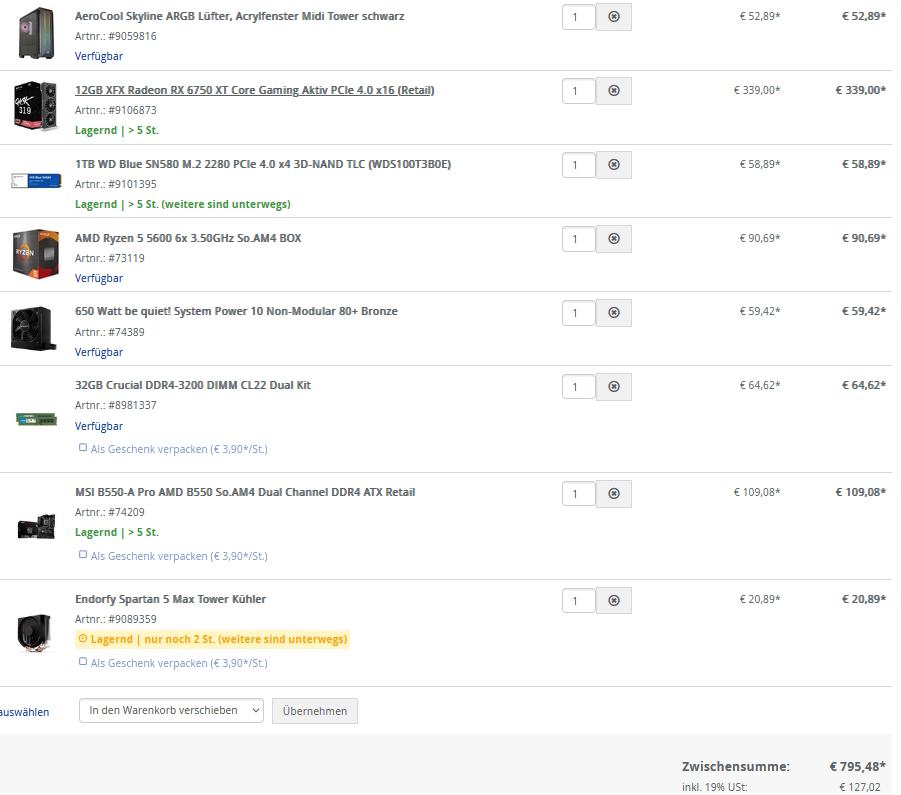The image size is (901, 795).
Task: Open AMD Ryzen box thumbnail
Action: (36, 253)
